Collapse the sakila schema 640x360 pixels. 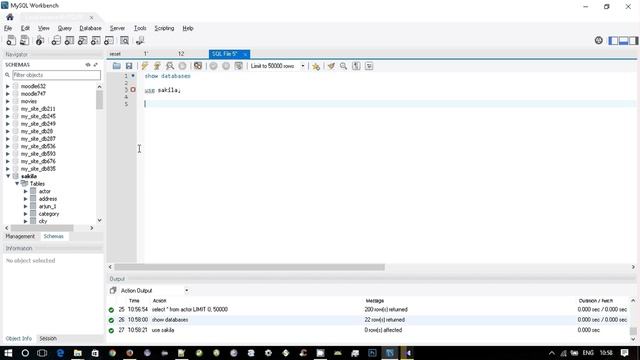pos(8,176)
